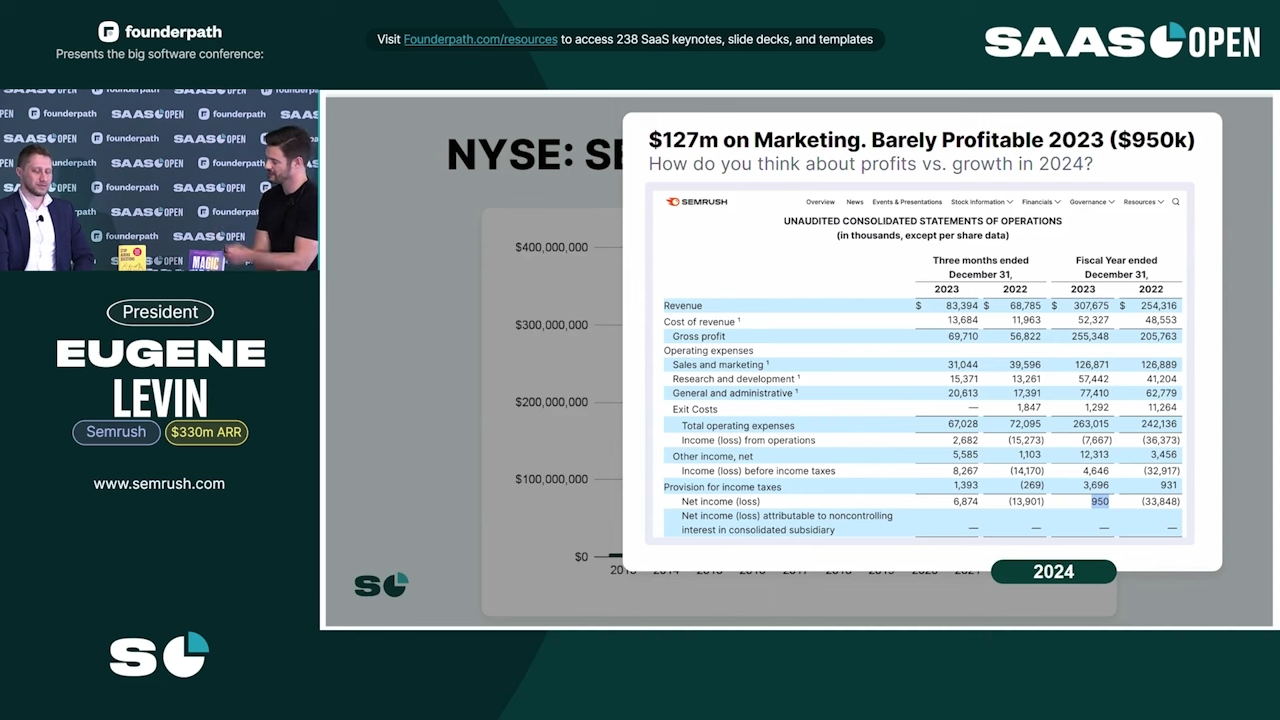Screen dimensions: 1280x720
Task: Click the Sales and marketing row label
Action: click(721, 365)
